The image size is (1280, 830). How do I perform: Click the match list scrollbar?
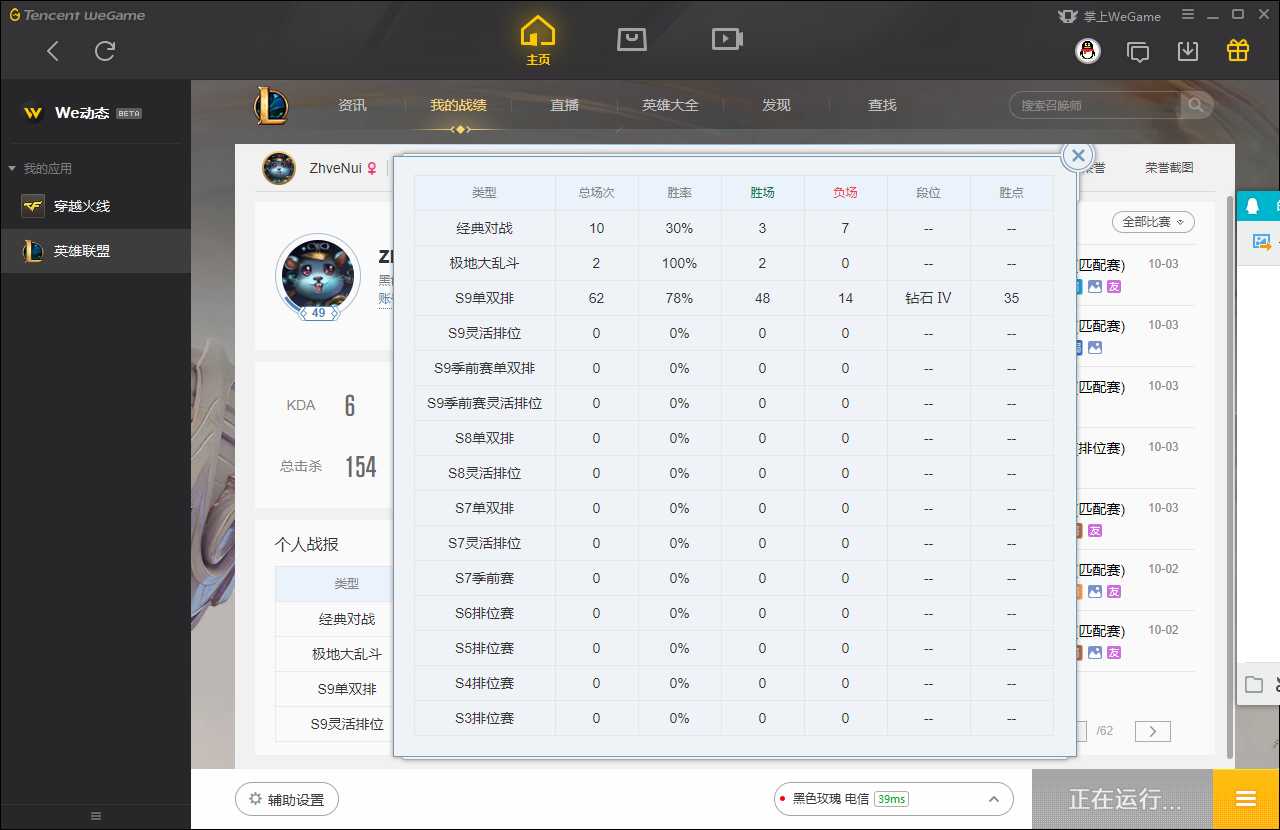[x=1230, y=479]
